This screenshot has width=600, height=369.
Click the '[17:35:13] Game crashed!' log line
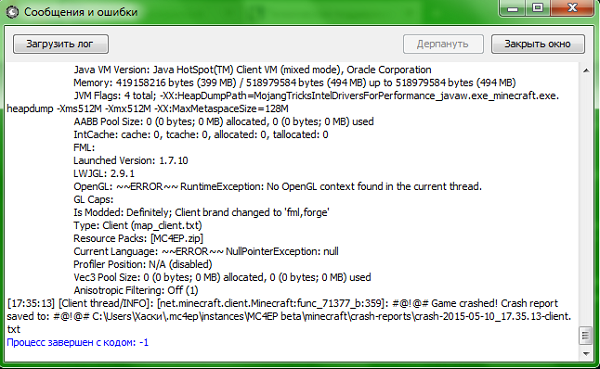283,303
